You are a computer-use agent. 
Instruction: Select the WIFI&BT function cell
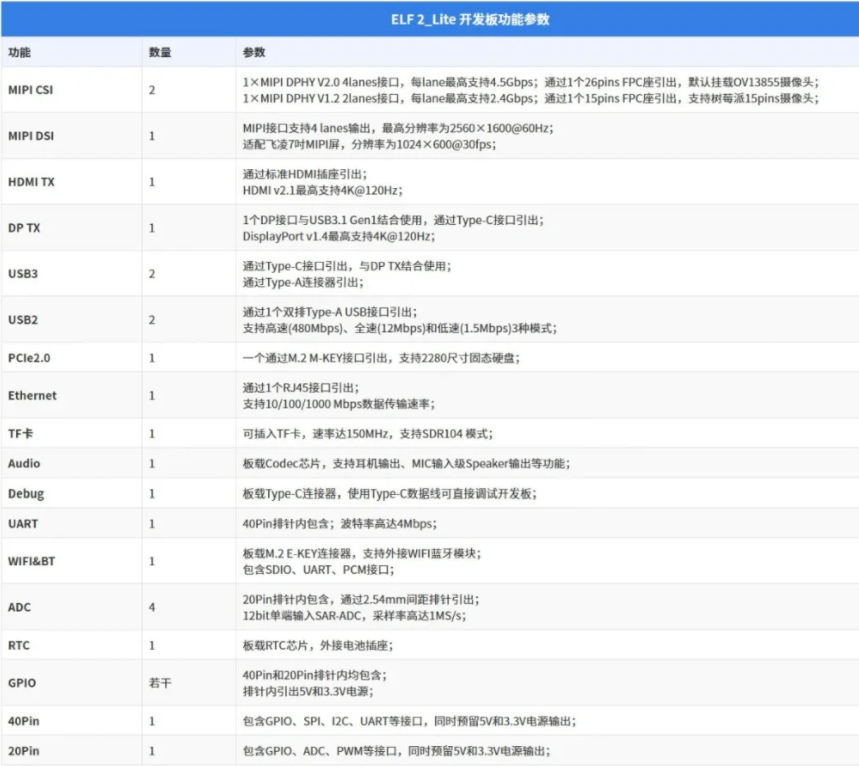point(32,561)
